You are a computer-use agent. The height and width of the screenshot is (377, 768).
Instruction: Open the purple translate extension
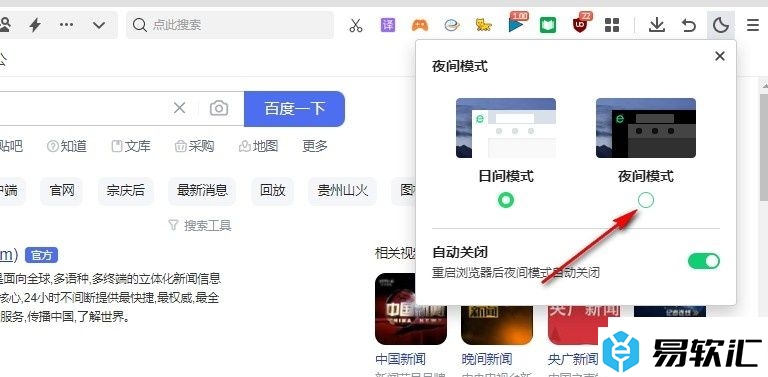pyautogui.click(x=388, y=25)
